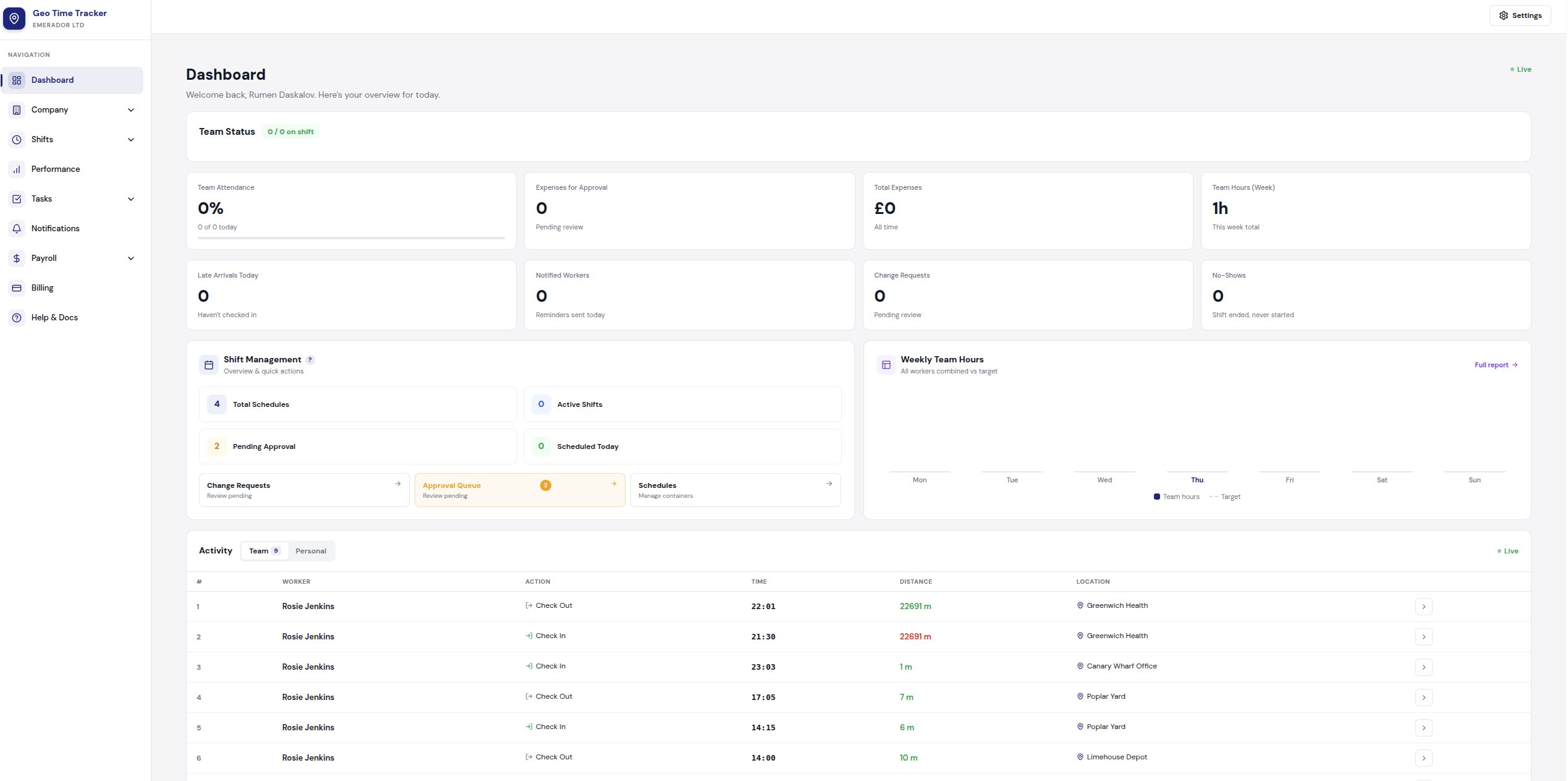Expand the Tasks menu chevron

click(x=131, y=199)
